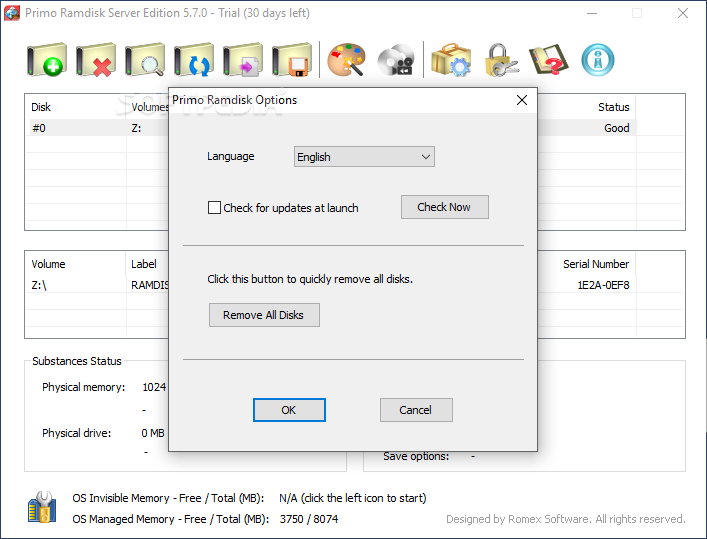Click the paint palette wizard icon
This screenshot has height=539, width=707.
346,60
